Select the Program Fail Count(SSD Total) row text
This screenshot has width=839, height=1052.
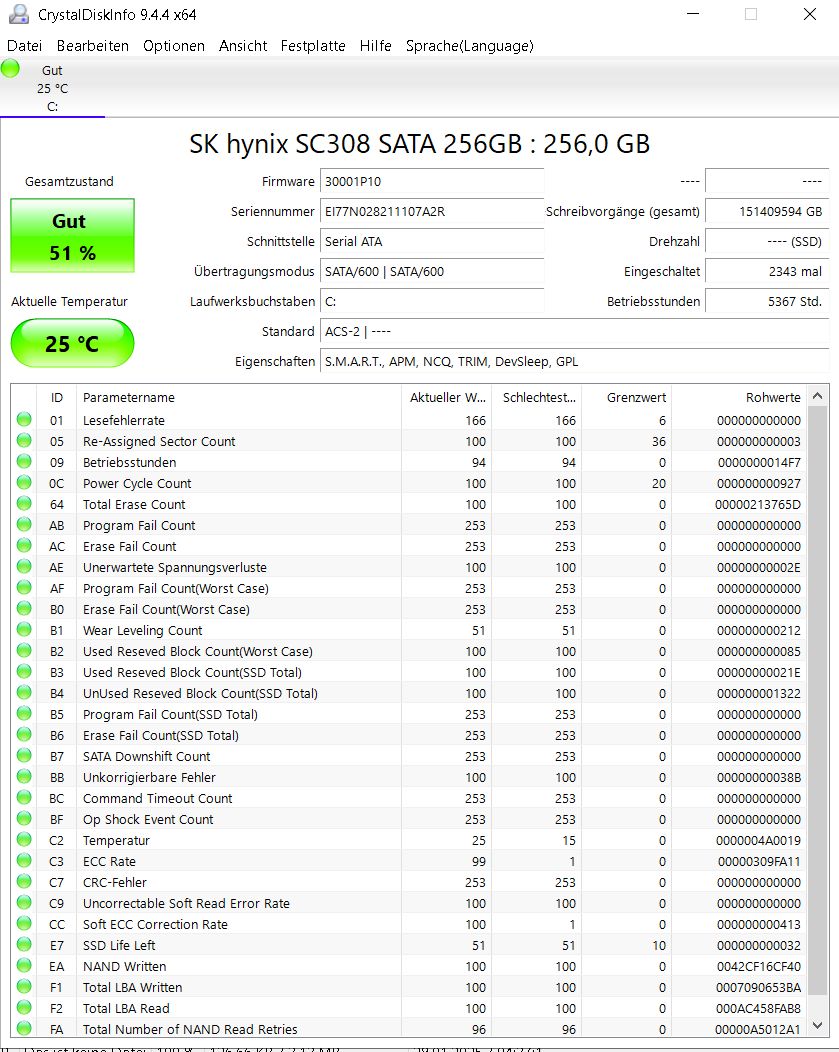pos(170,715)
